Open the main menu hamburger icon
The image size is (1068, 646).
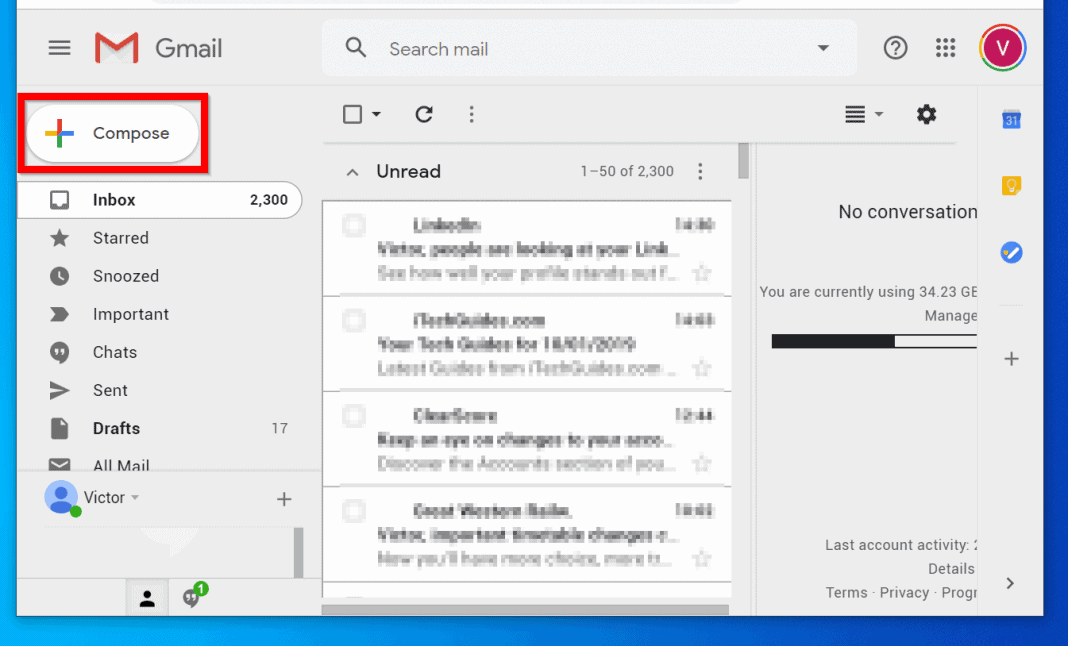point(59,48)
